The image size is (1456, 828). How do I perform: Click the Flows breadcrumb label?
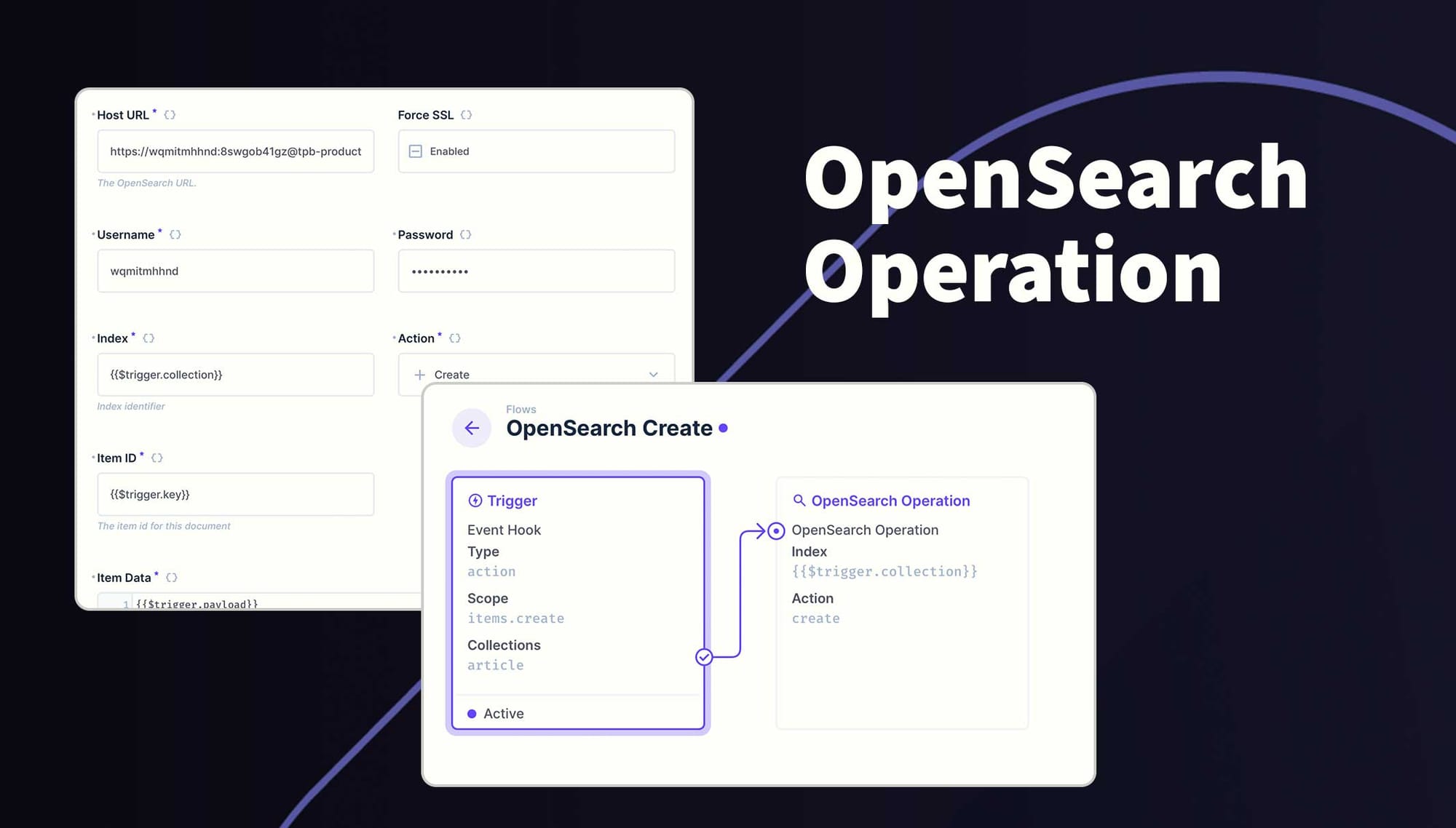521,409
